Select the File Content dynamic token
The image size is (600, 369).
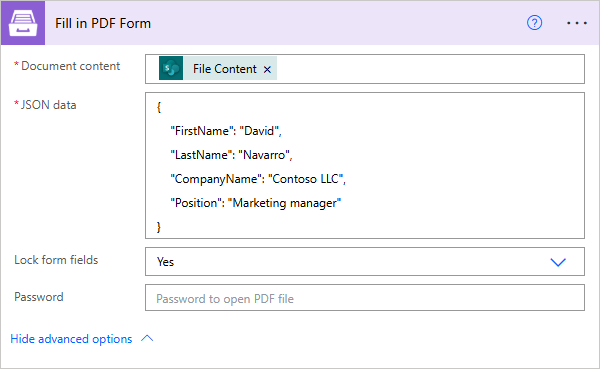218,69
